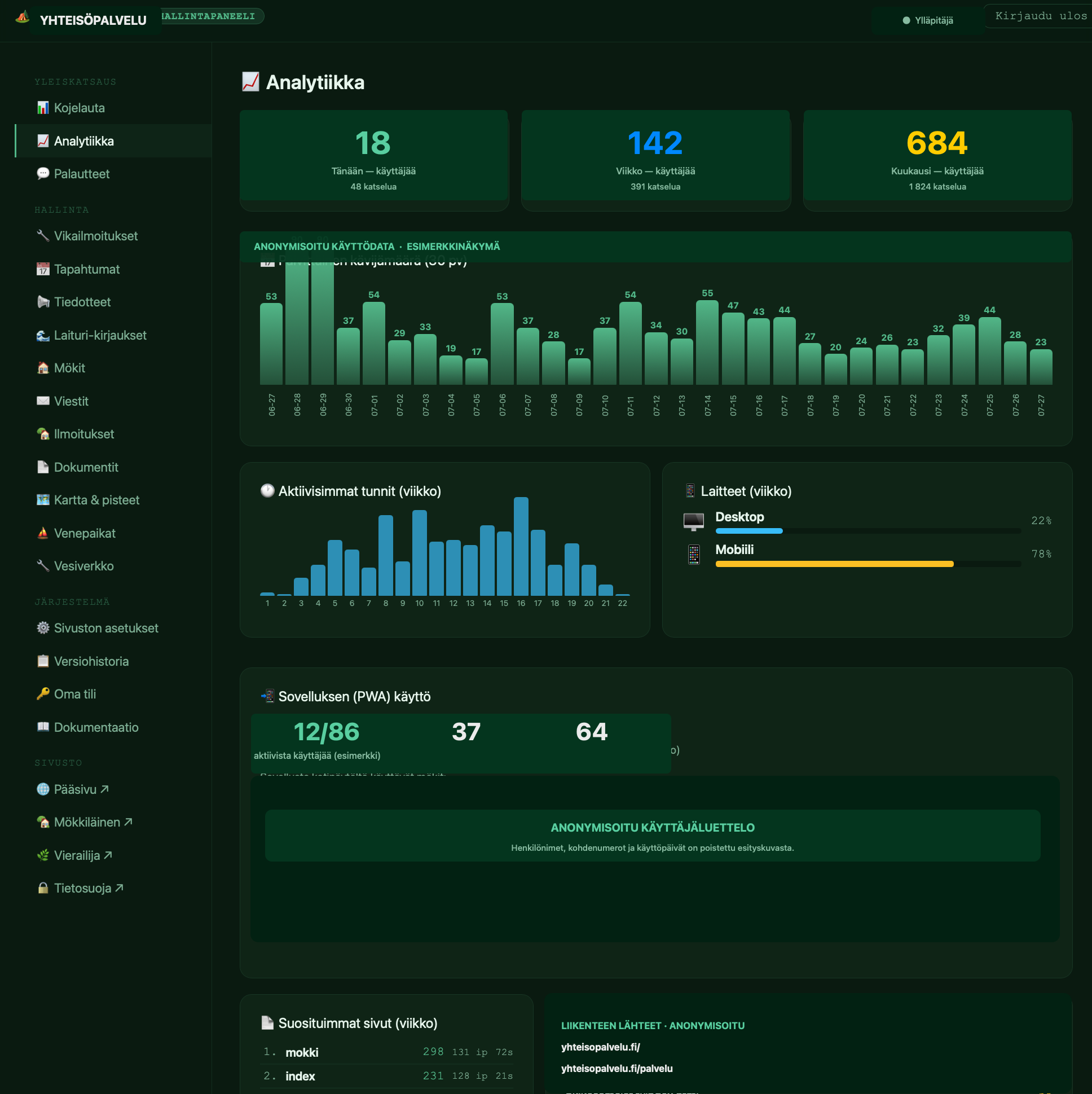Image resolution: width=1092 pixels, height=1094 pixels.
Task: Open the Mökkiläinen external link
Action: tap(85, 822)
